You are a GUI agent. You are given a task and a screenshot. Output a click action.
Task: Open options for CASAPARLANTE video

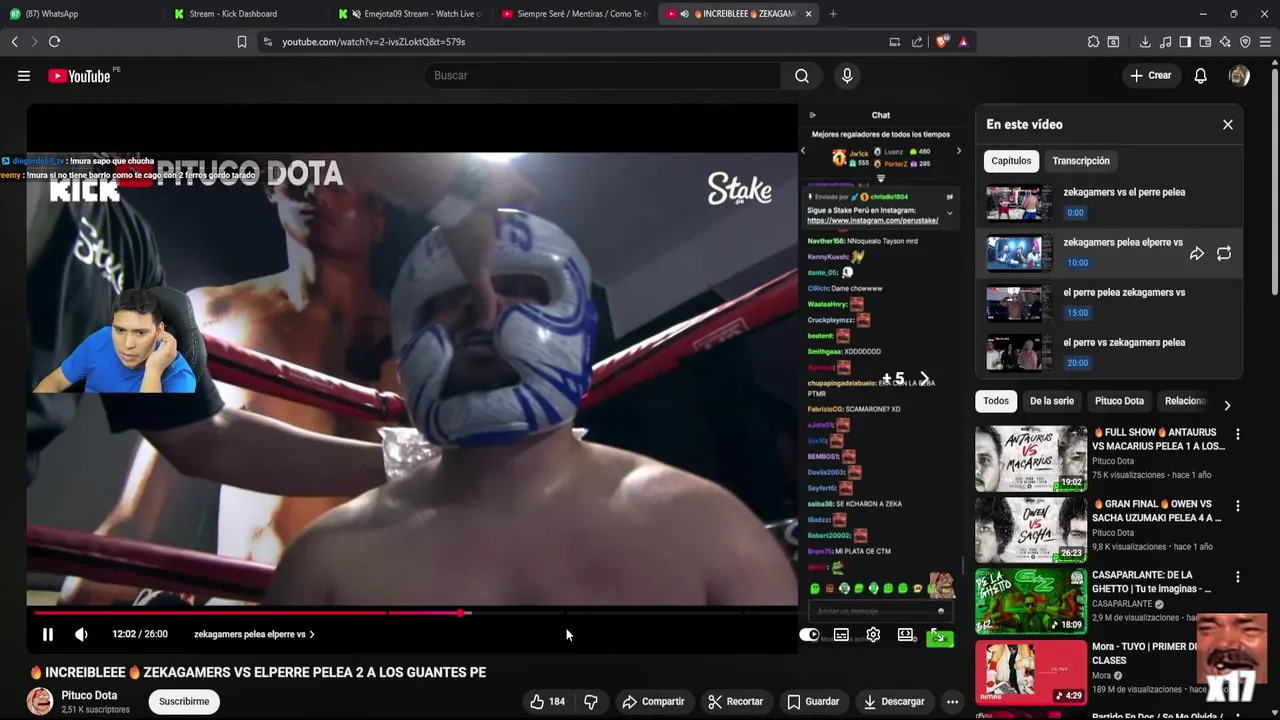(1238, 578)
